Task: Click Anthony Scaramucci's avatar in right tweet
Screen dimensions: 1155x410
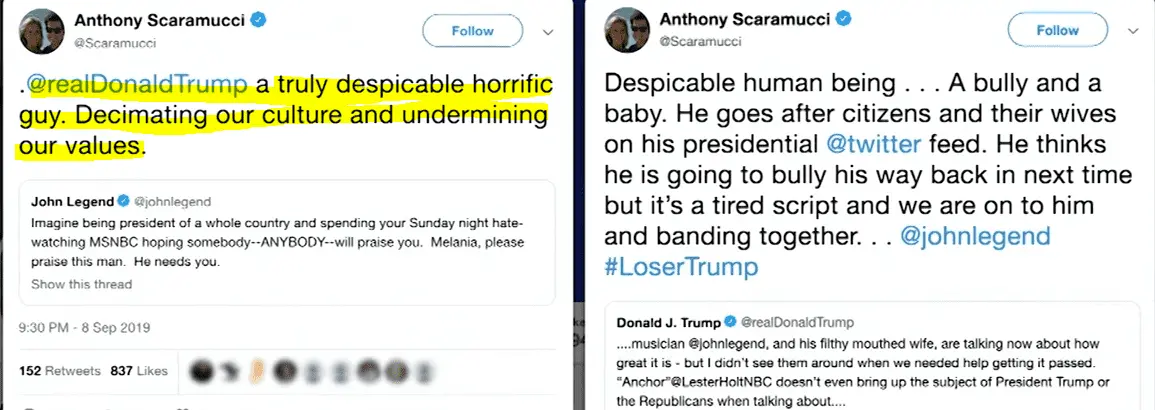Action: (624, 28)
